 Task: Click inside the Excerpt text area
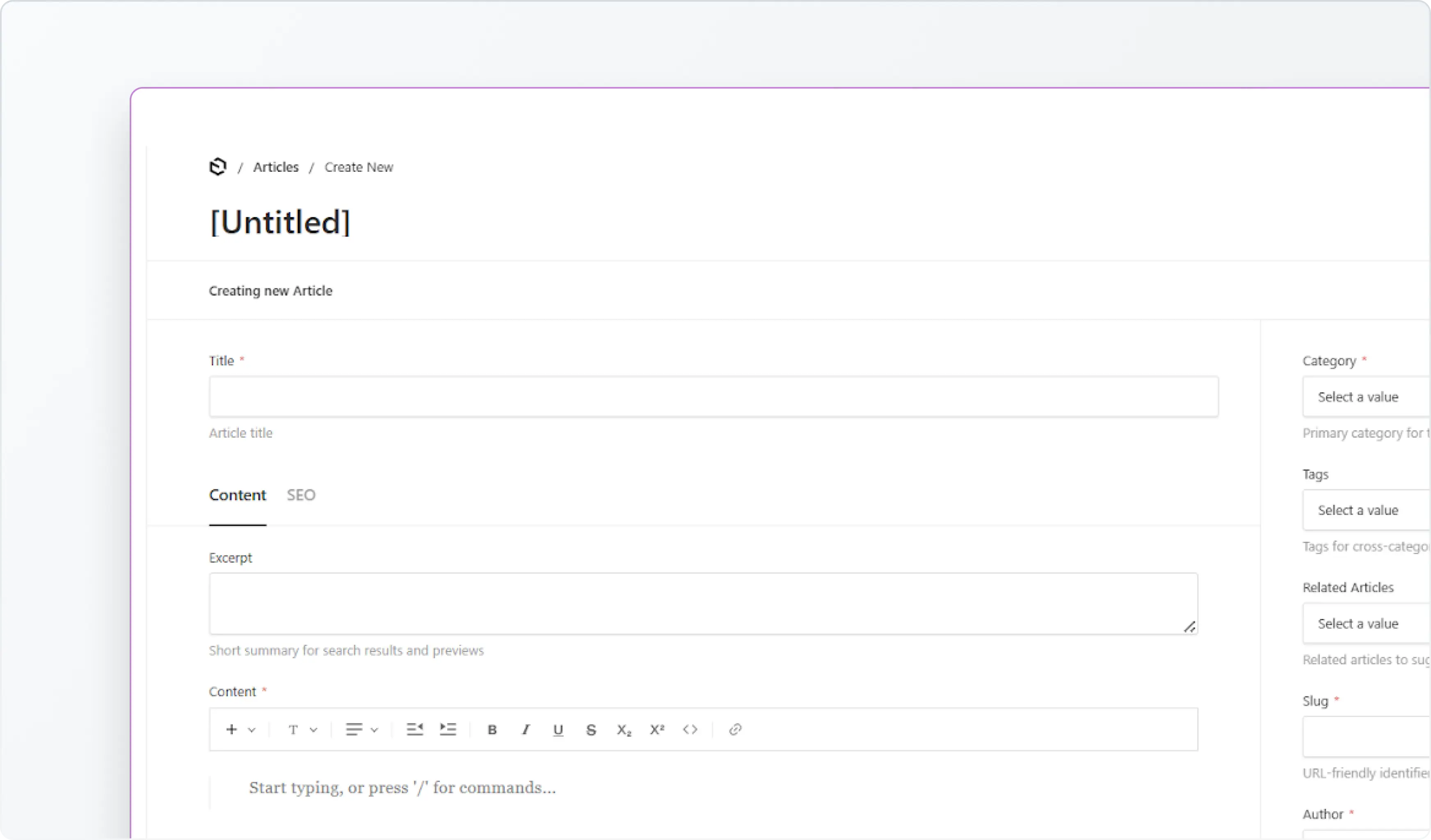pyautogui.click(x=703, y=603)
